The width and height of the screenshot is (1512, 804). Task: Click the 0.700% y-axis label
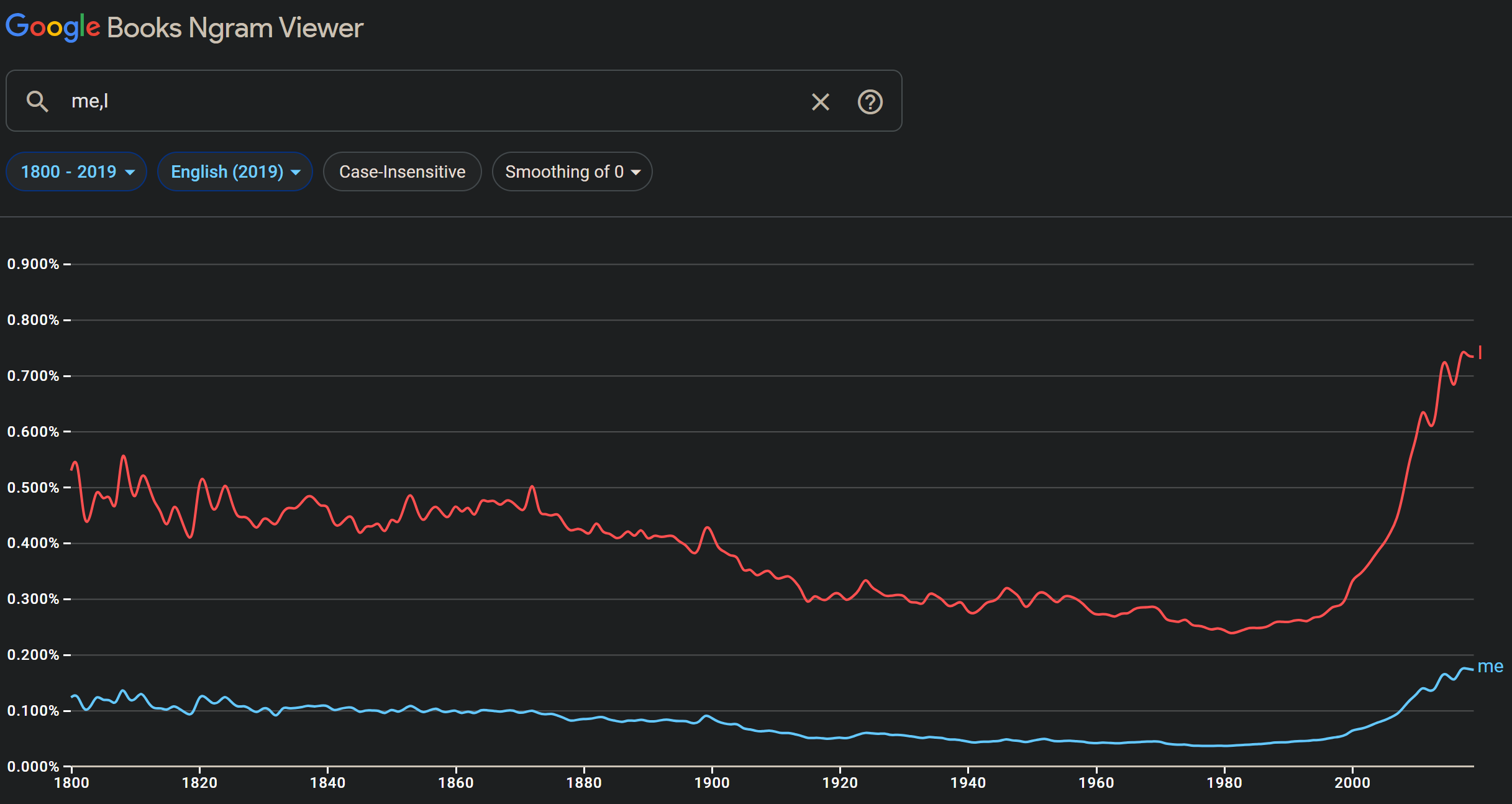pyautogui.click(x=34, y=376)
